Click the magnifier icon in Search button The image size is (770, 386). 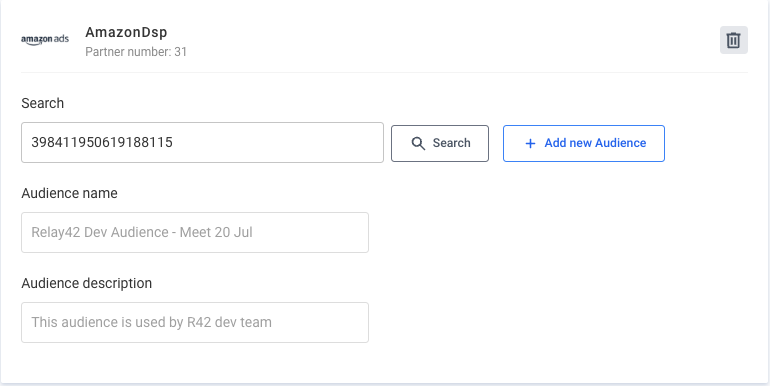[418, 143]
